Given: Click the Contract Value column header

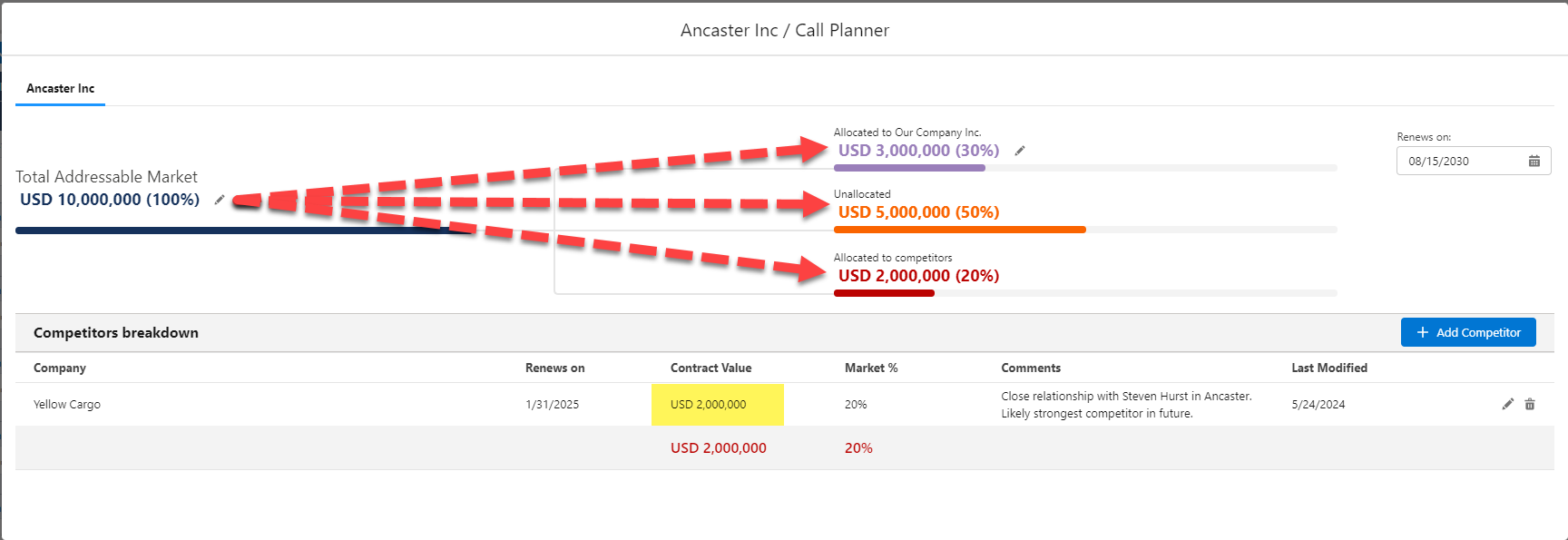Looking at the screenshot, I should pyautogui.click(x=710, y=368).
